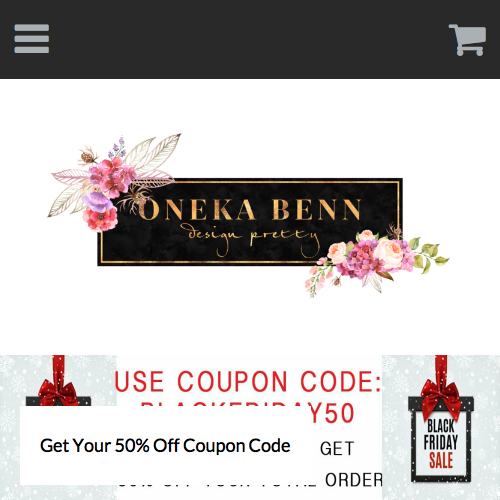Click the black logo plaque with the gold border
The width and height of the screenshot is (500, 500).
coord(250,222)
